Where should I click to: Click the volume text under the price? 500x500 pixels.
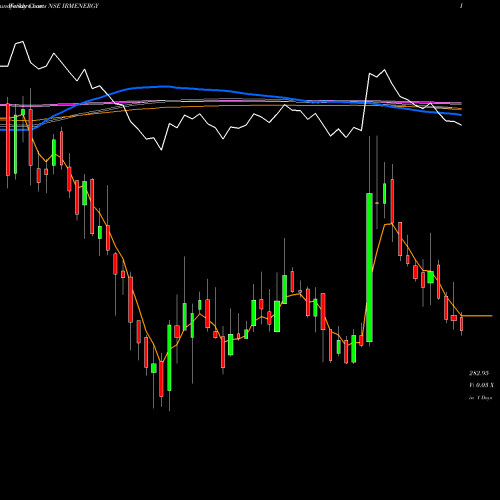tap(481, 385)
